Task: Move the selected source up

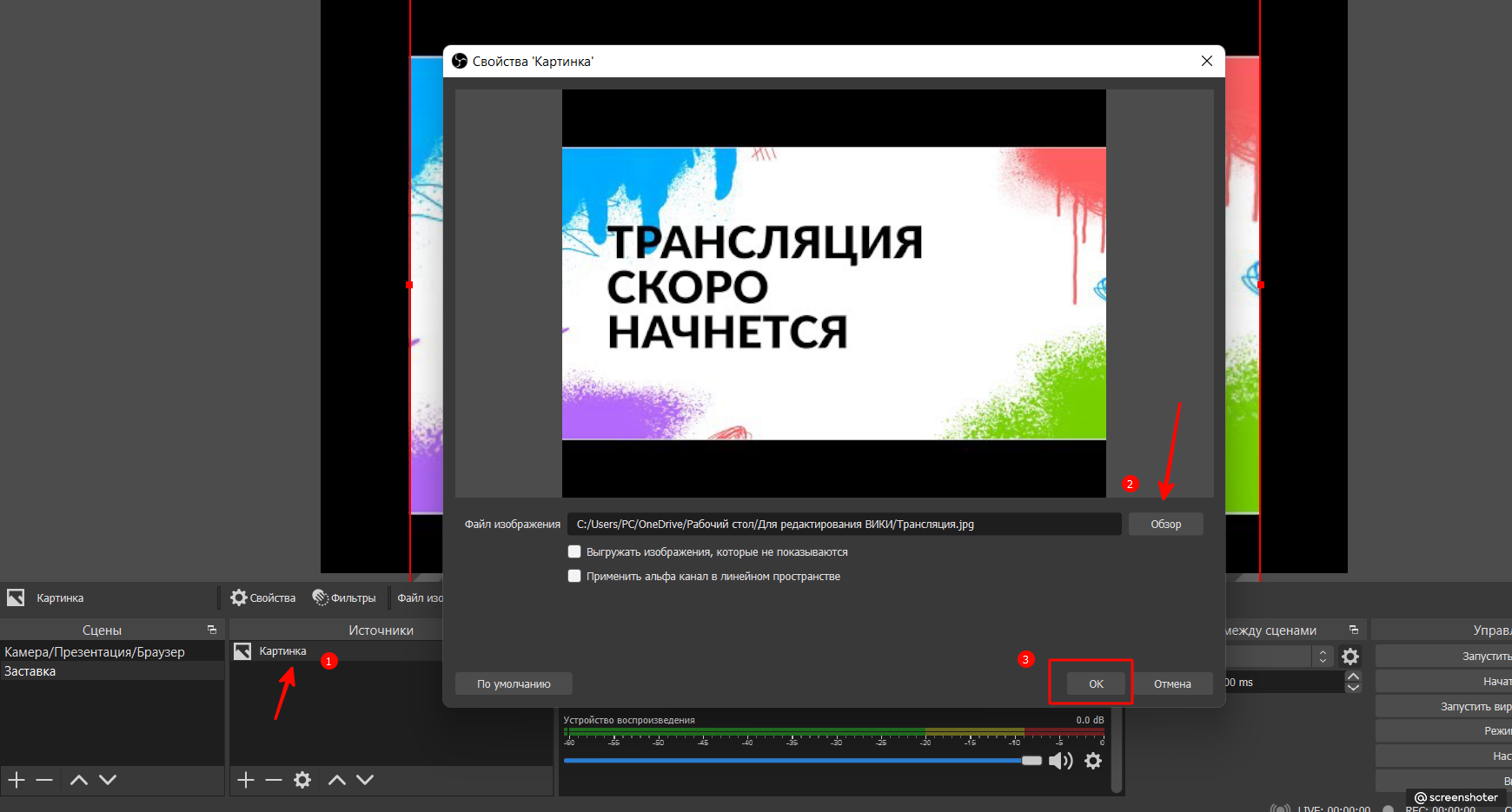Action: [x=337, y=780]
